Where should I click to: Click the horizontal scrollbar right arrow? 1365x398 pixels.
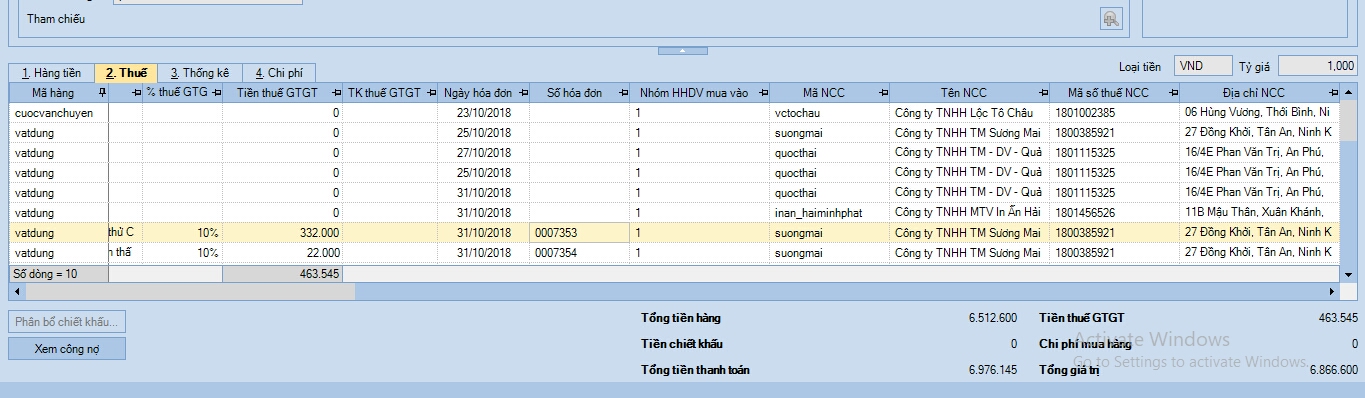(x=1332, y=291)
